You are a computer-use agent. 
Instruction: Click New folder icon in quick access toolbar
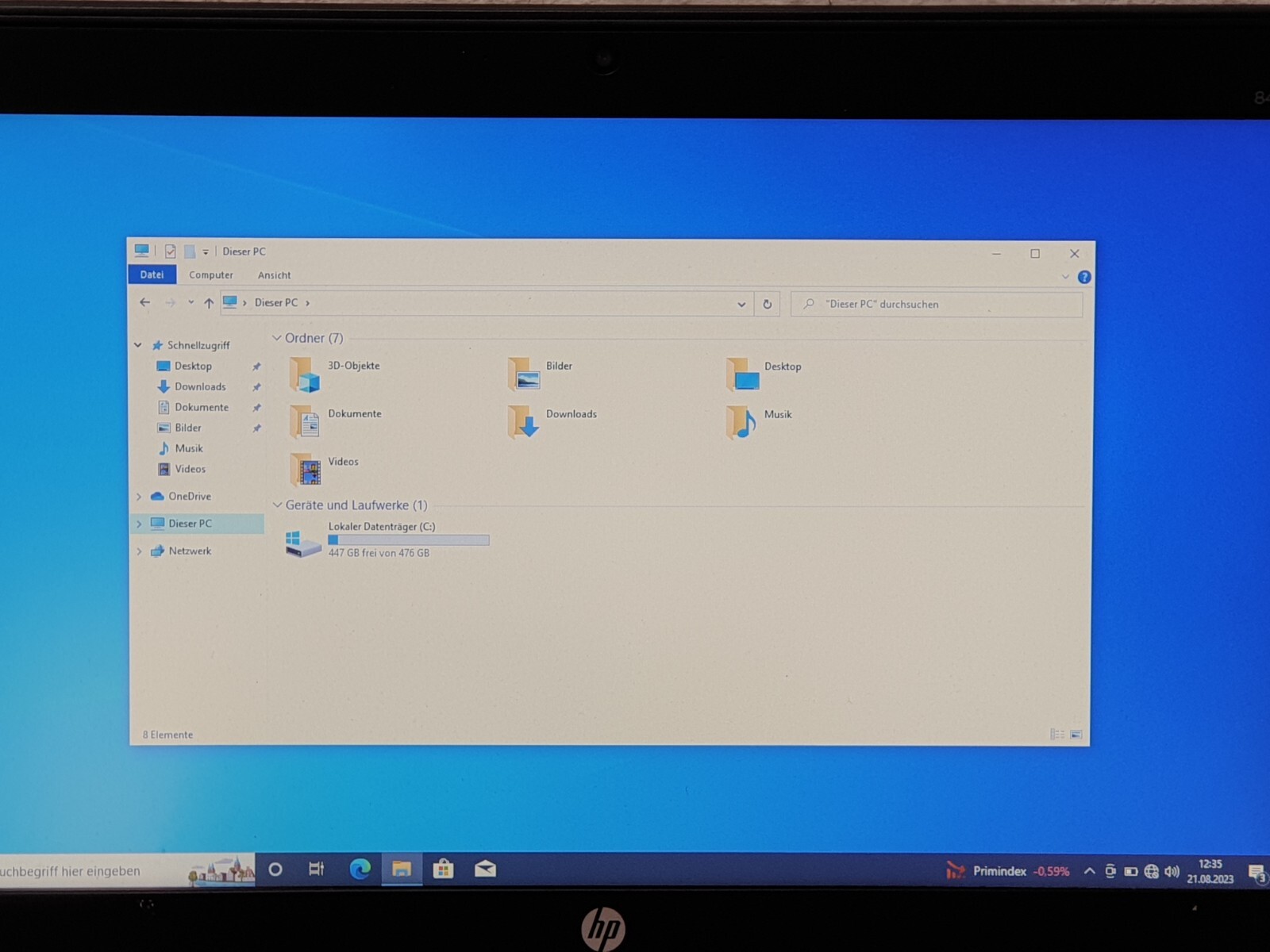(x=190, y=251)
